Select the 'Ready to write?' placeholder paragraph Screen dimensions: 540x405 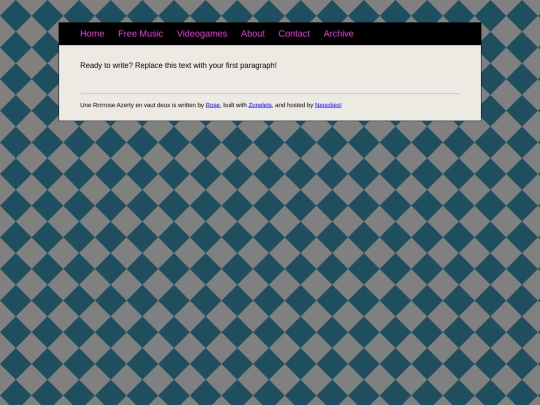178,65
